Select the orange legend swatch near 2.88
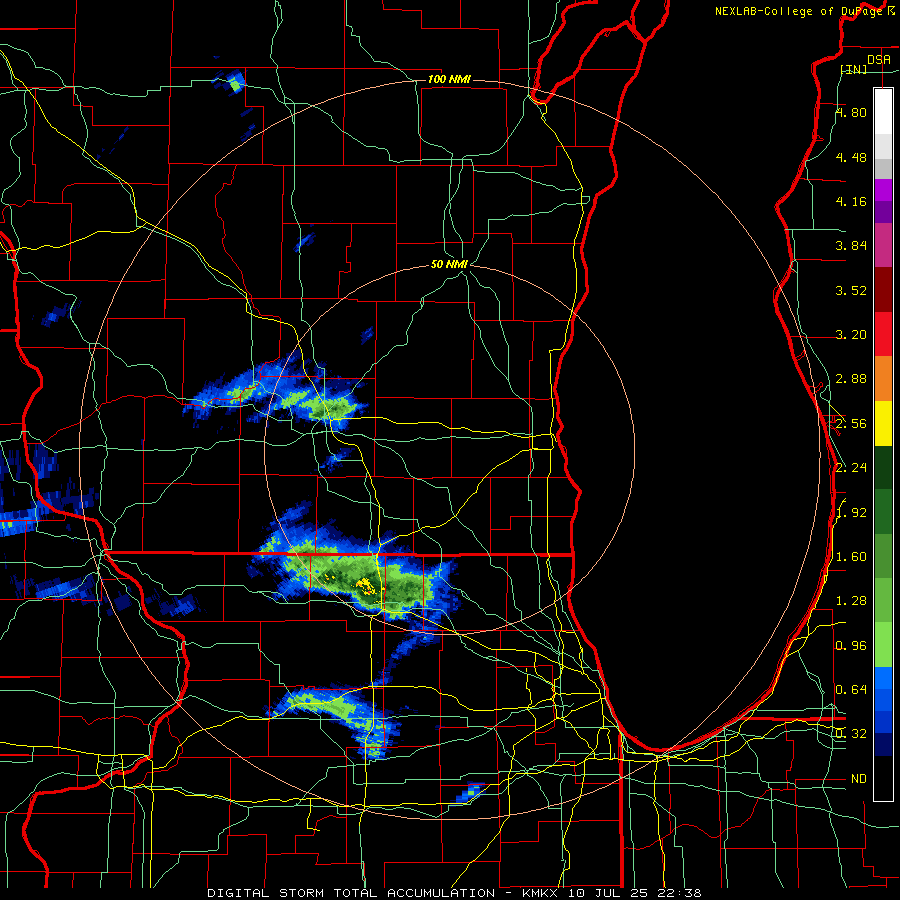Screen dimensions: 900x900 (x=883, y=379)
